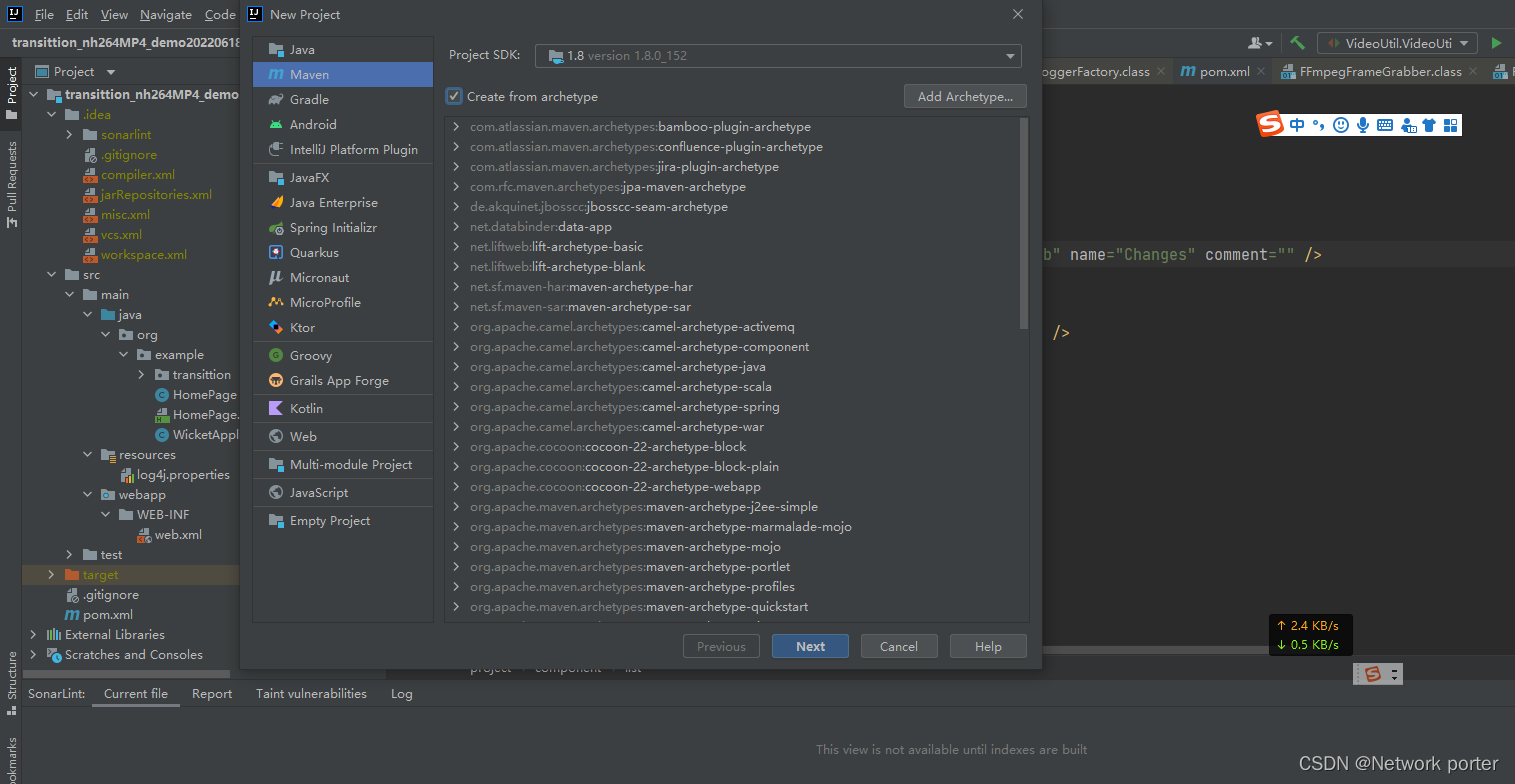
Task: Click the green Run button in toolbar
Action: (1496, 43)
